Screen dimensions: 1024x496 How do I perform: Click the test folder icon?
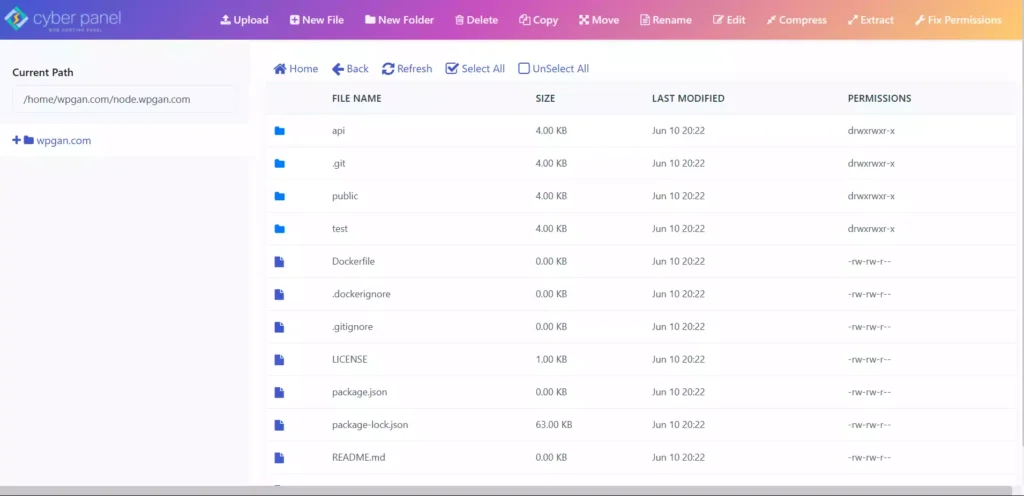pos(280,229)
